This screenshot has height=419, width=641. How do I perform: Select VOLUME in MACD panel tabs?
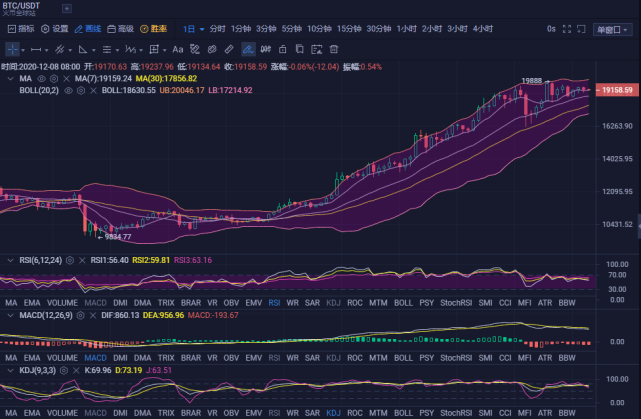click(x=62, y=358)
